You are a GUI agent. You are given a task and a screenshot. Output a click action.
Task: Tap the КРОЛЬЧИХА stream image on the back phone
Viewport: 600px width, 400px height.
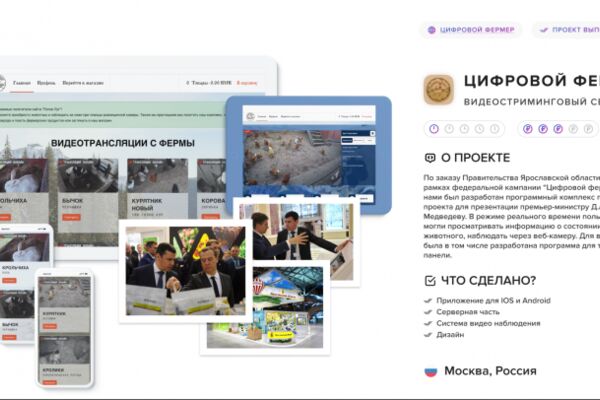point(24,247)
